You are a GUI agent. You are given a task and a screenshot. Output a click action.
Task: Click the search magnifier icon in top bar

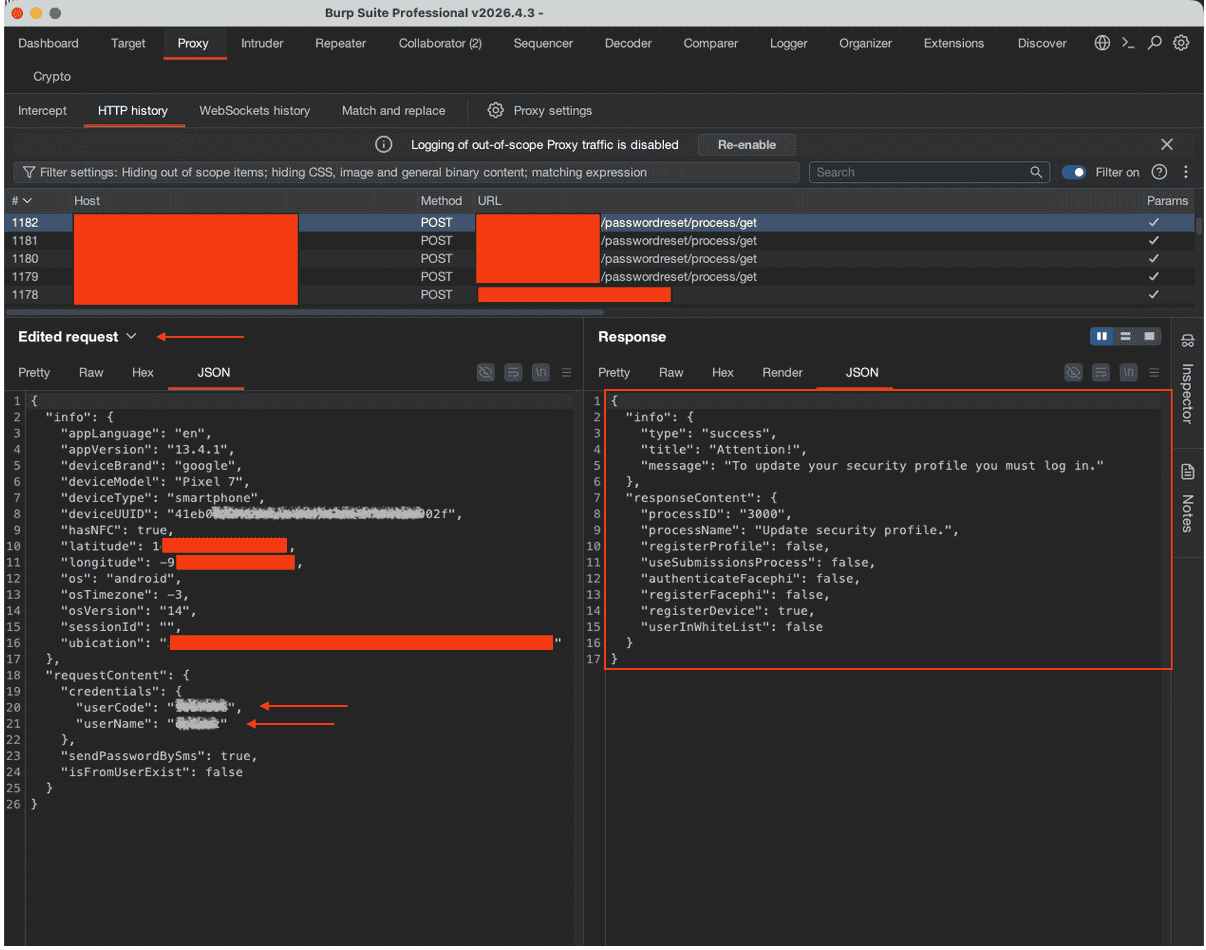1155,43
